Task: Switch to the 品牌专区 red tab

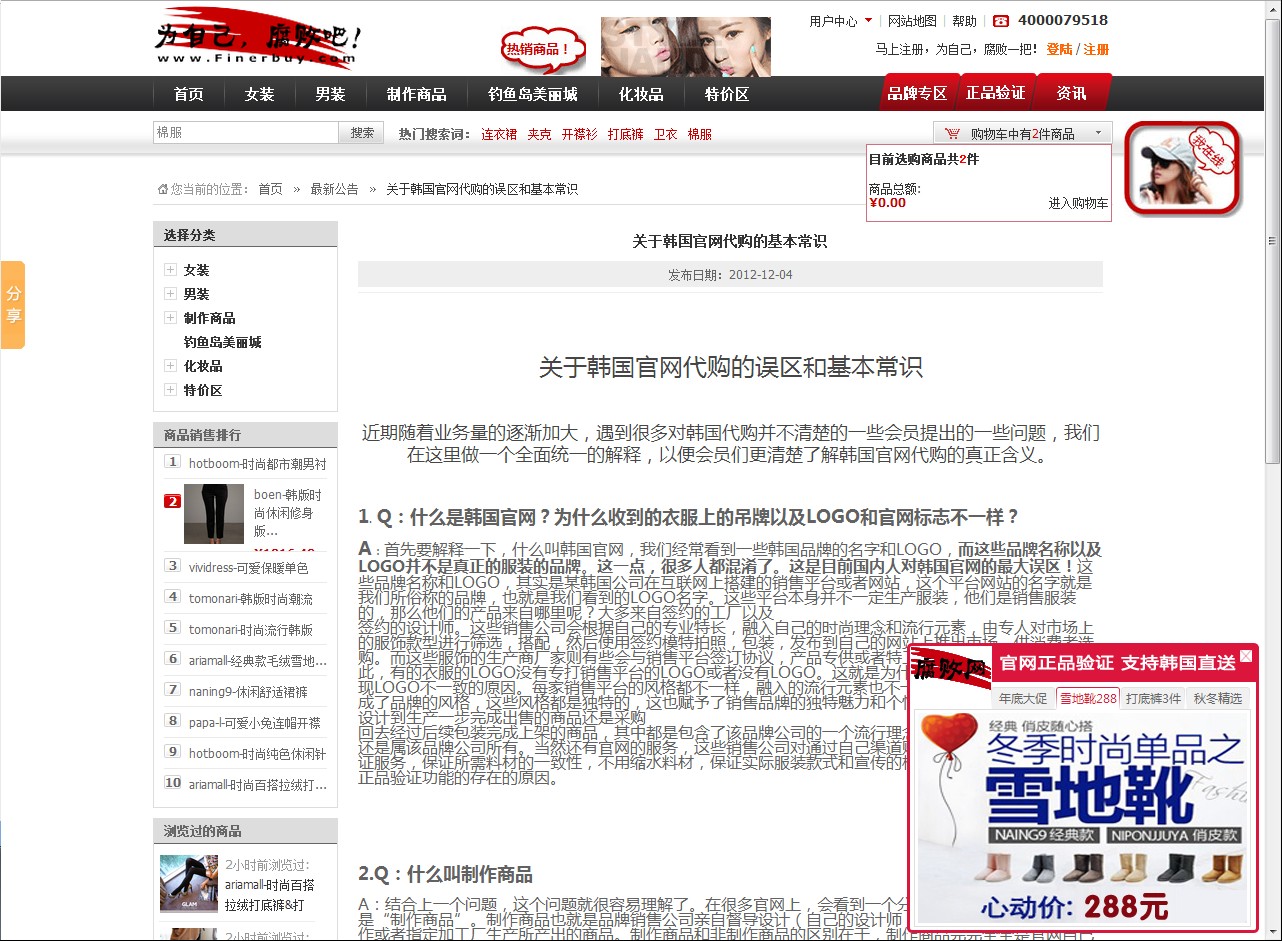Action: (x=916, y=93)
